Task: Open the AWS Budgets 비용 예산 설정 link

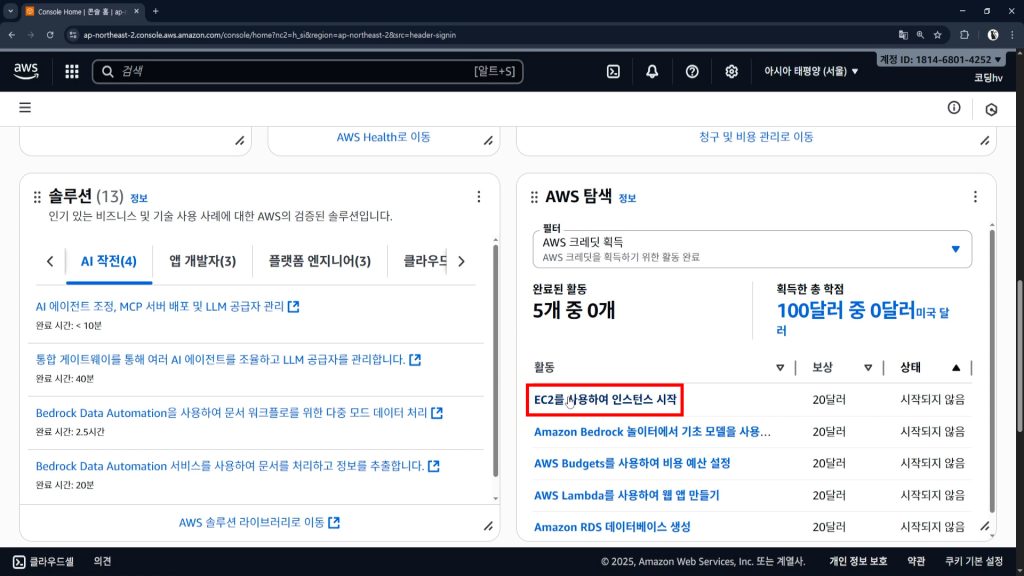Action: [x=632, y=463]
